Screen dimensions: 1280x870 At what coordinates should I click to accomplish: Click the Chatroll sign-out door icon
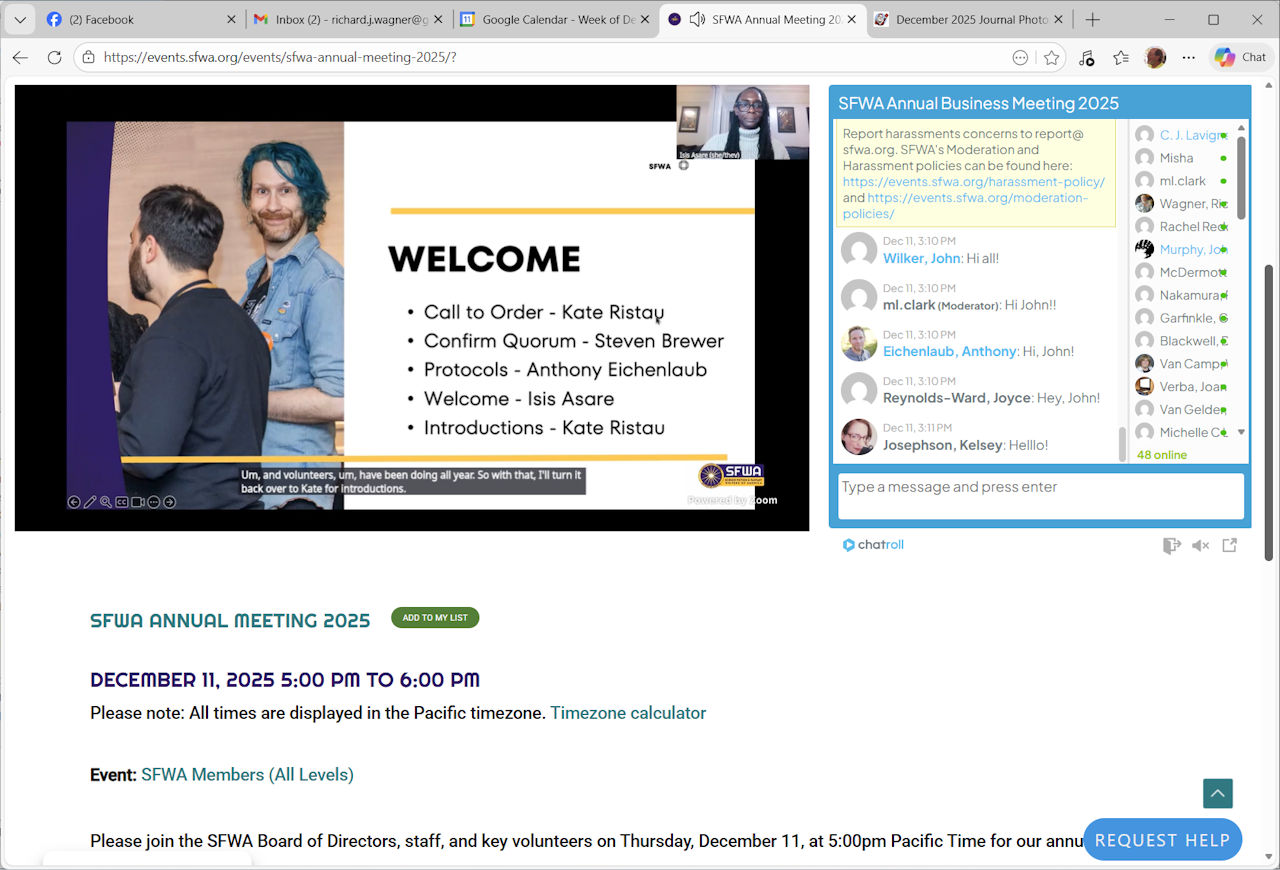point(1171,545)
